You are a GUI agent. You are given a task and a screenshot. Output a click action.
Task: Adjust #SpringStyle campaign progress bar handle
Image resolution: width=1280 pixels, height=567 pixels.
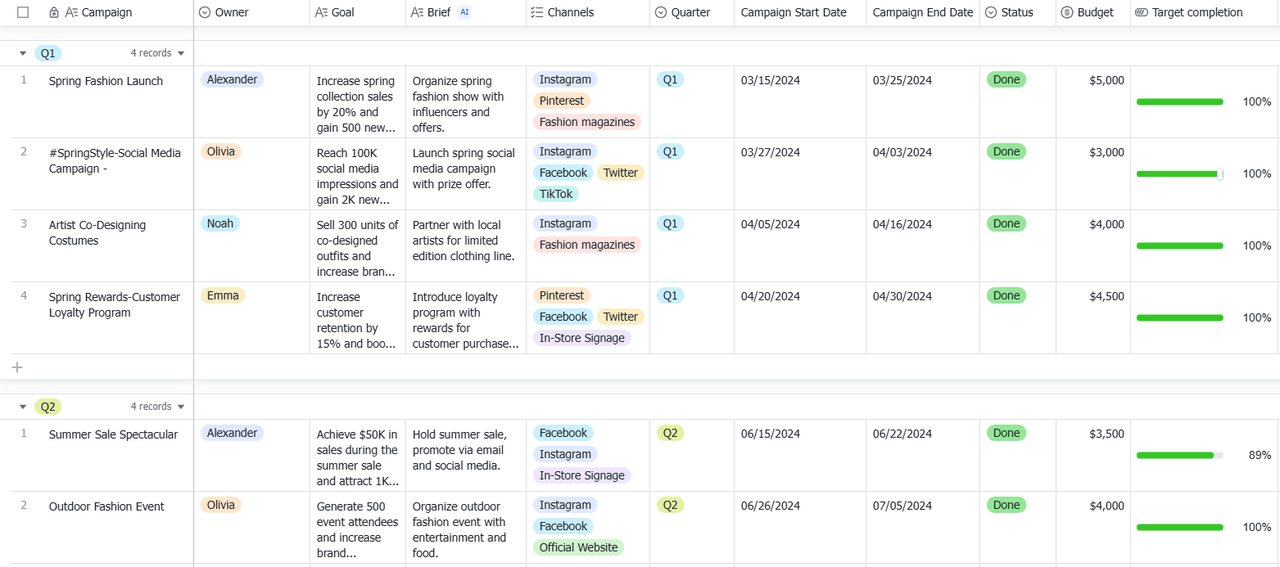click(1220, 174)
